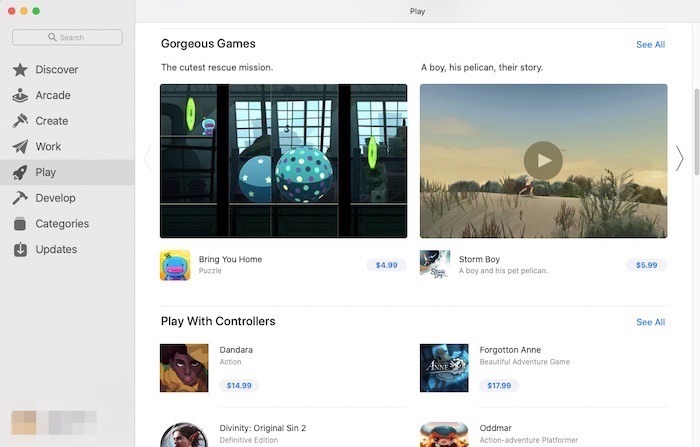The width and height of the screenshot is (700, 447).
Task: Open the Bring You Home screenshot
Action: click(283, 161)
